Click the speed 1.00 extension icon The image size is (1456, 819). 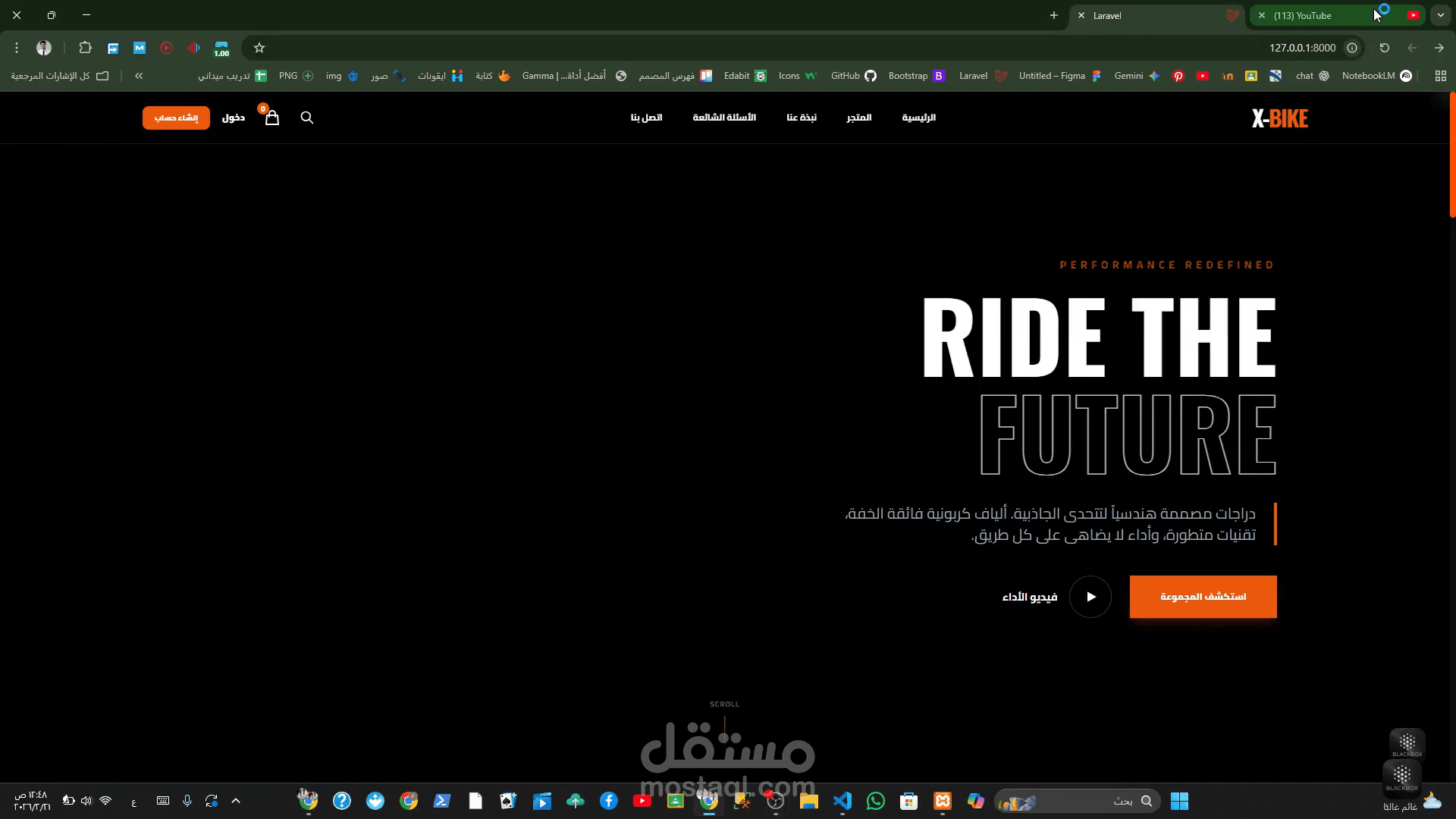click(221, 49)
